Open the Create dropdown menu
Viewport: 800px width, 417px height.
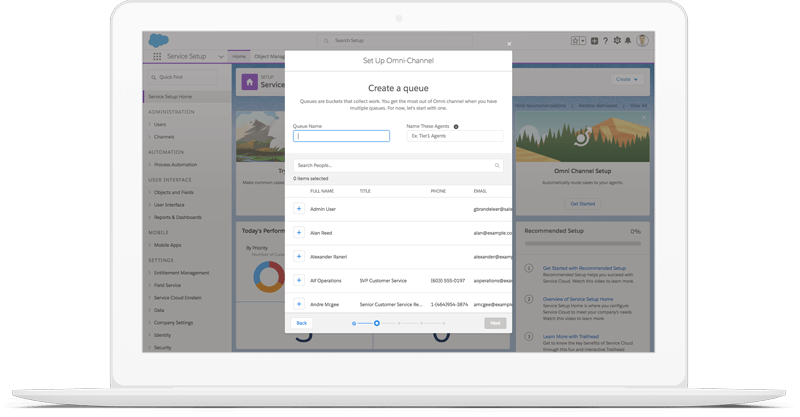[627, 79]
